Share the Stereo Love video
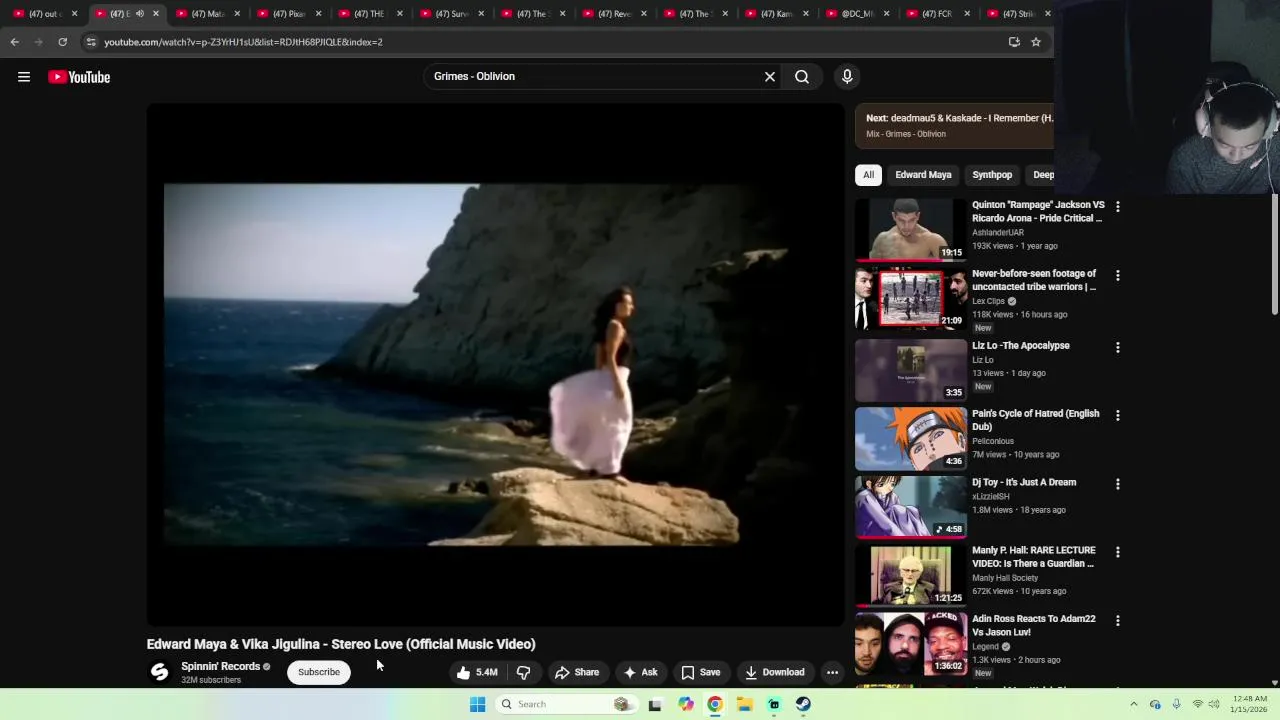1280x720 pixels. [577, 672]
